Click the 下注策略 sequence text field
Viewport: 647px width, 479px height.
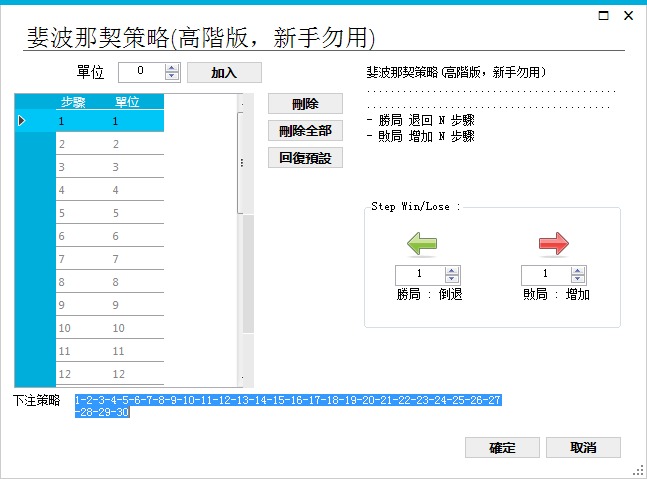pyautogui.click(x=290, y=406)
